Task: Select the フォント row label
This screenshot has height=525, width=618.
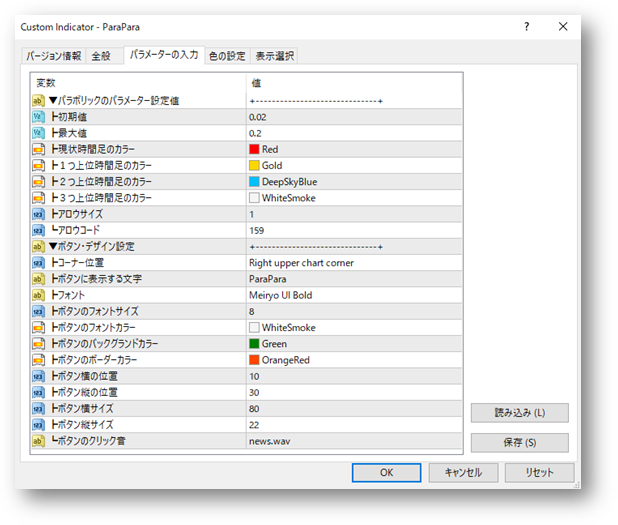Action: pos(68,295)
